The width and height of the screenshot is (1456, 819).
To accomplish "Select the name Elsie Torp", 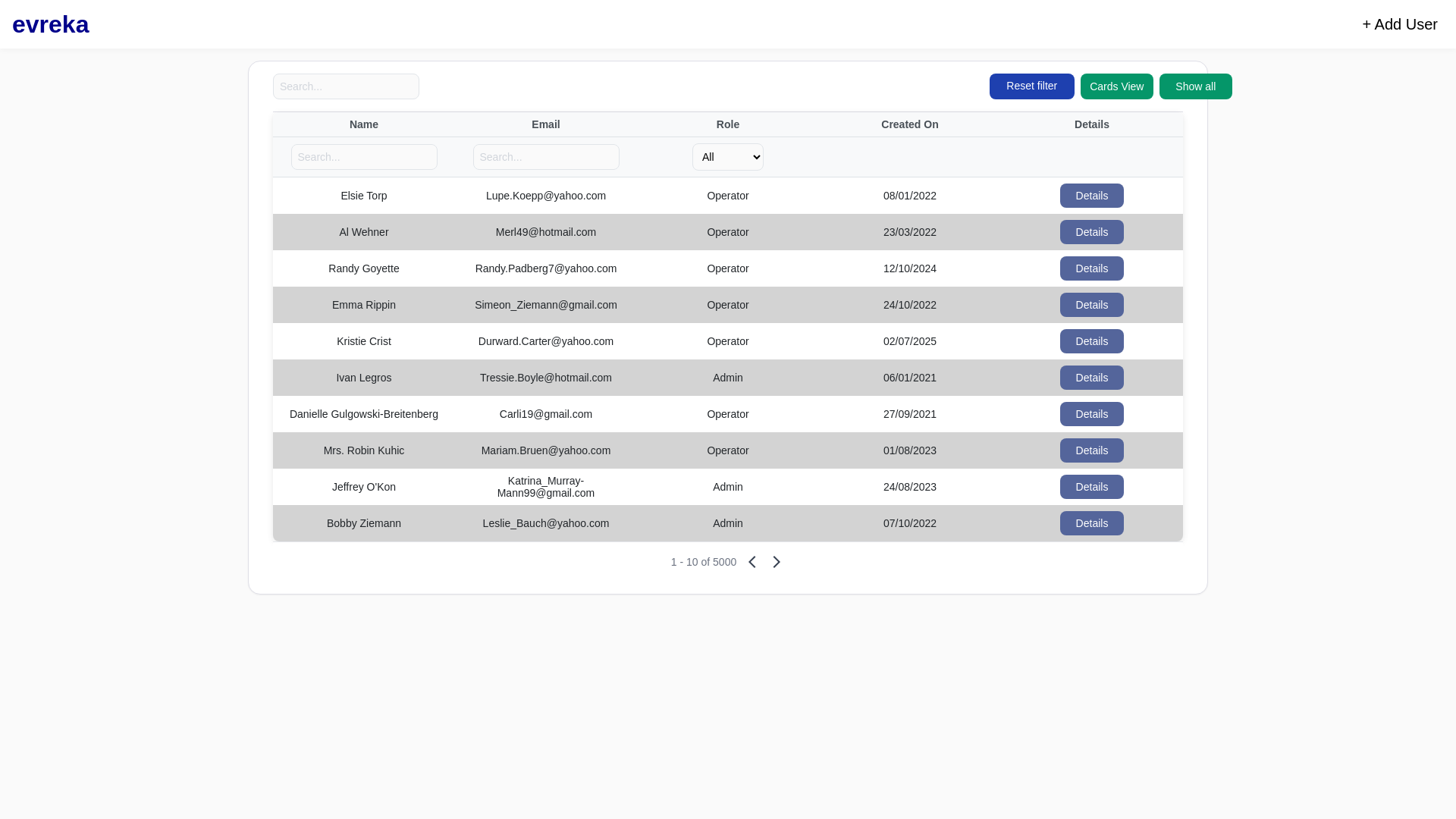I will [x=364, y=196].
